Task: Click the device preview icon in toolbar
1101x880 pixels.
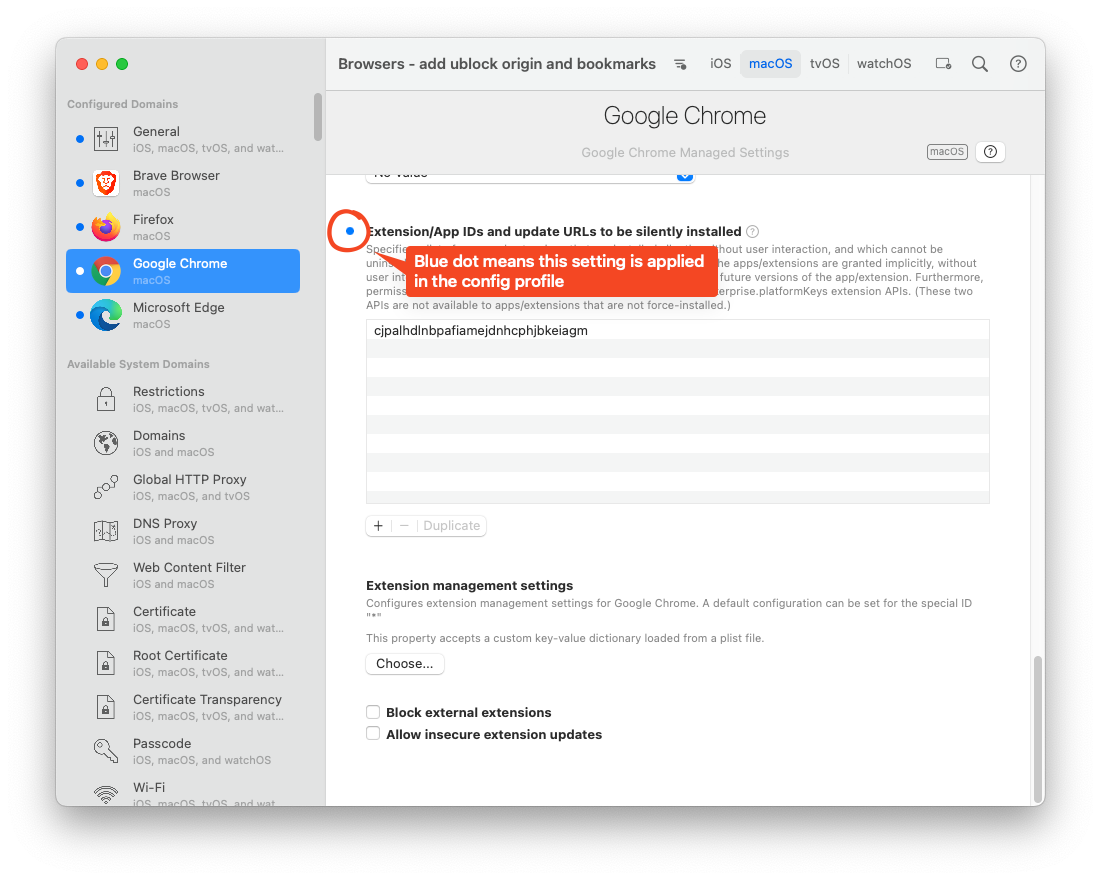Action: click(x=943, y=64)
